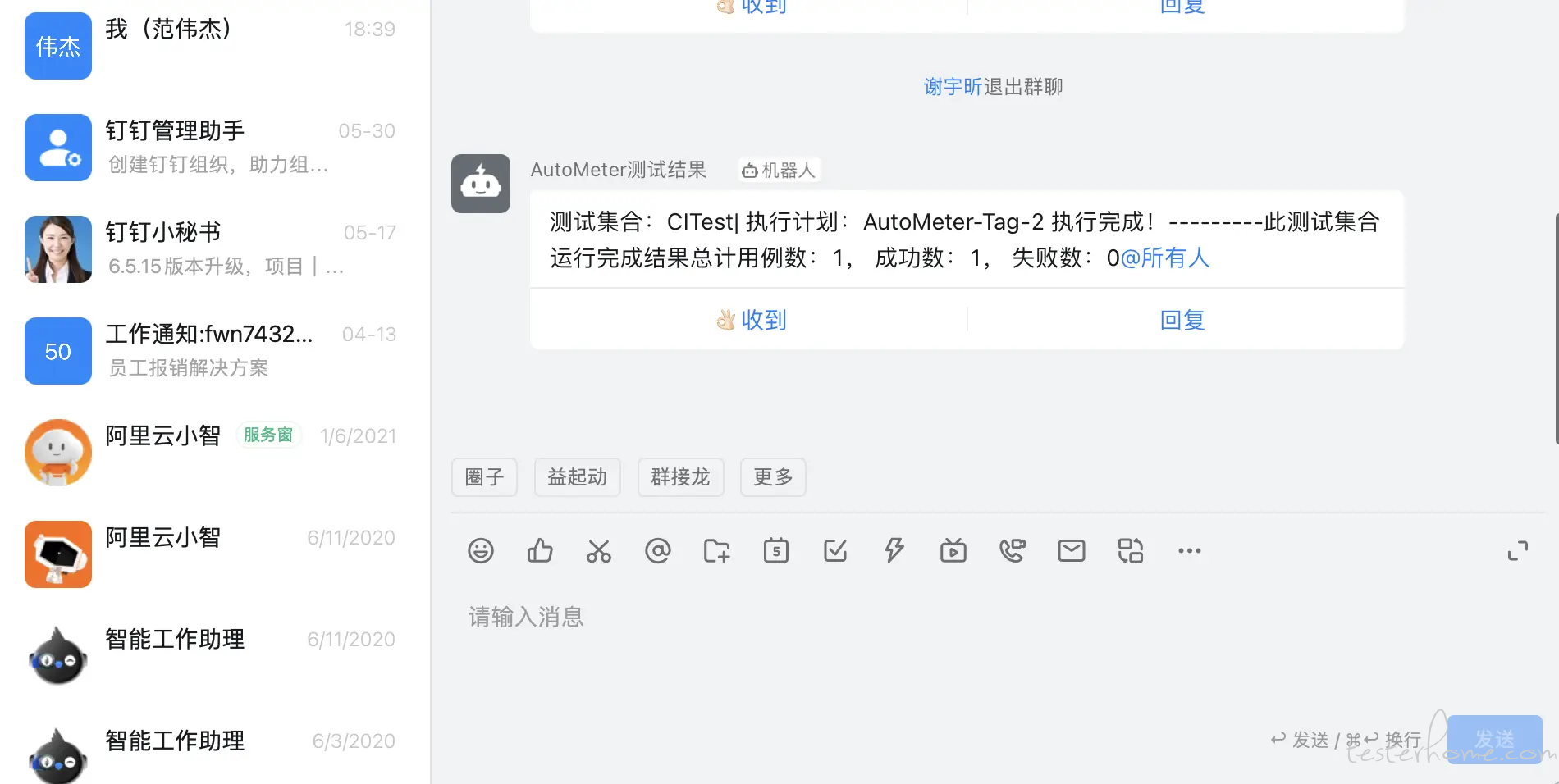1559x784 pixels.
Task: Start a live video broadcast icon
Action: pyautogui.click(x=953, y=550)
